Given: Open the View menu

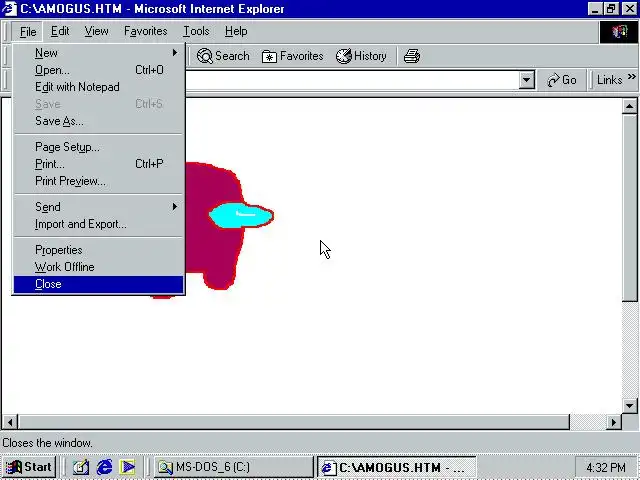Looking at the screenshot, I should [96, 31].
